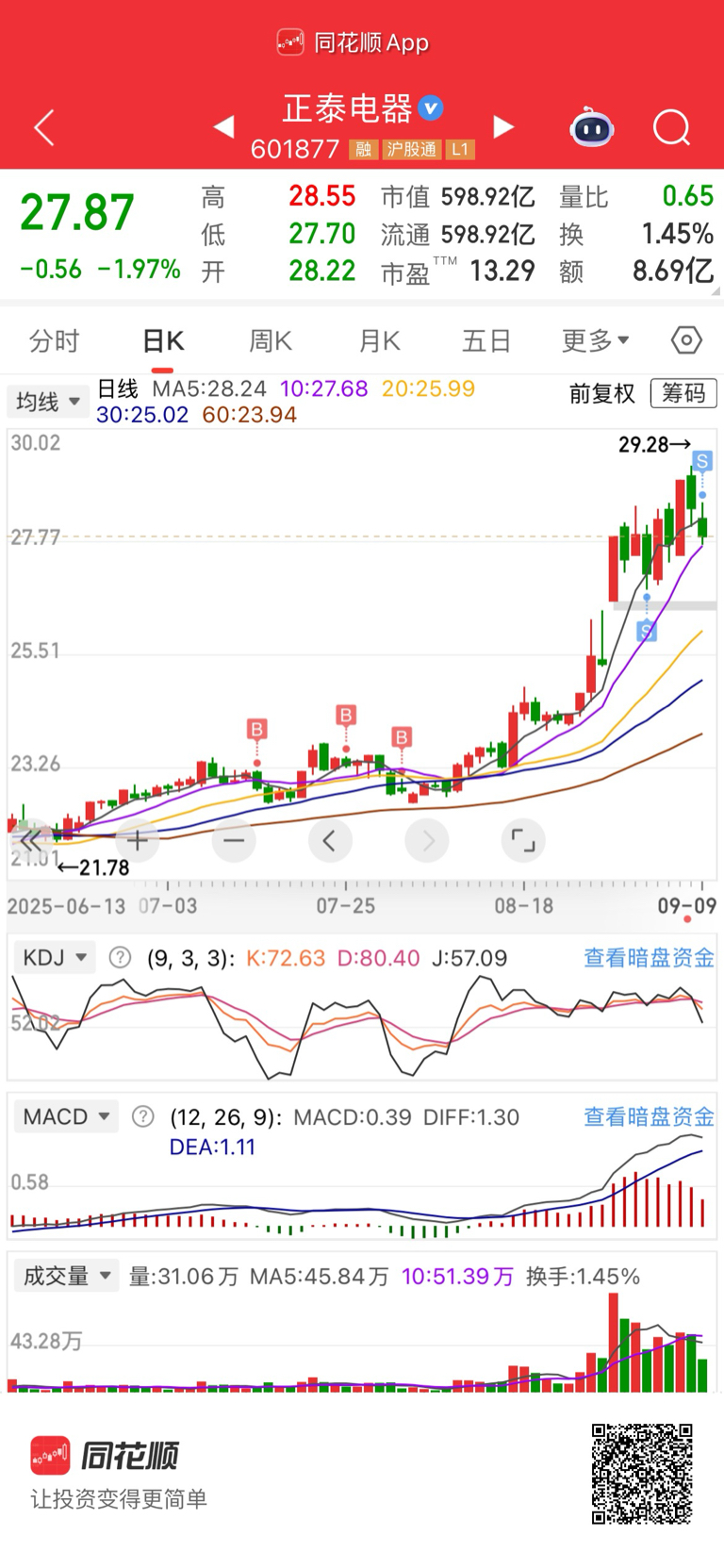Open chart settings hexagon icon
This screenshot has height=1568, width=724.
tap(686, 340)
